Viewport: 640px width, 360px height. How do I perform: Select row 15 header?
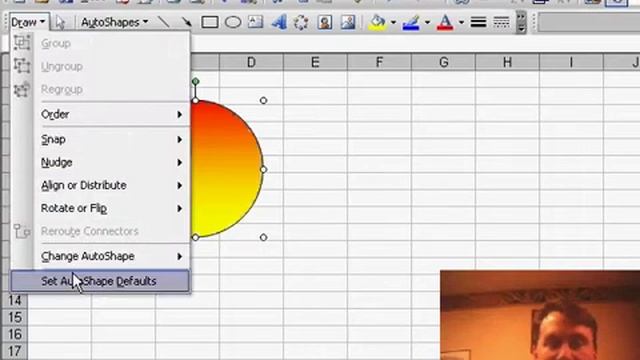pyautogui.click(x=14, y=318)
